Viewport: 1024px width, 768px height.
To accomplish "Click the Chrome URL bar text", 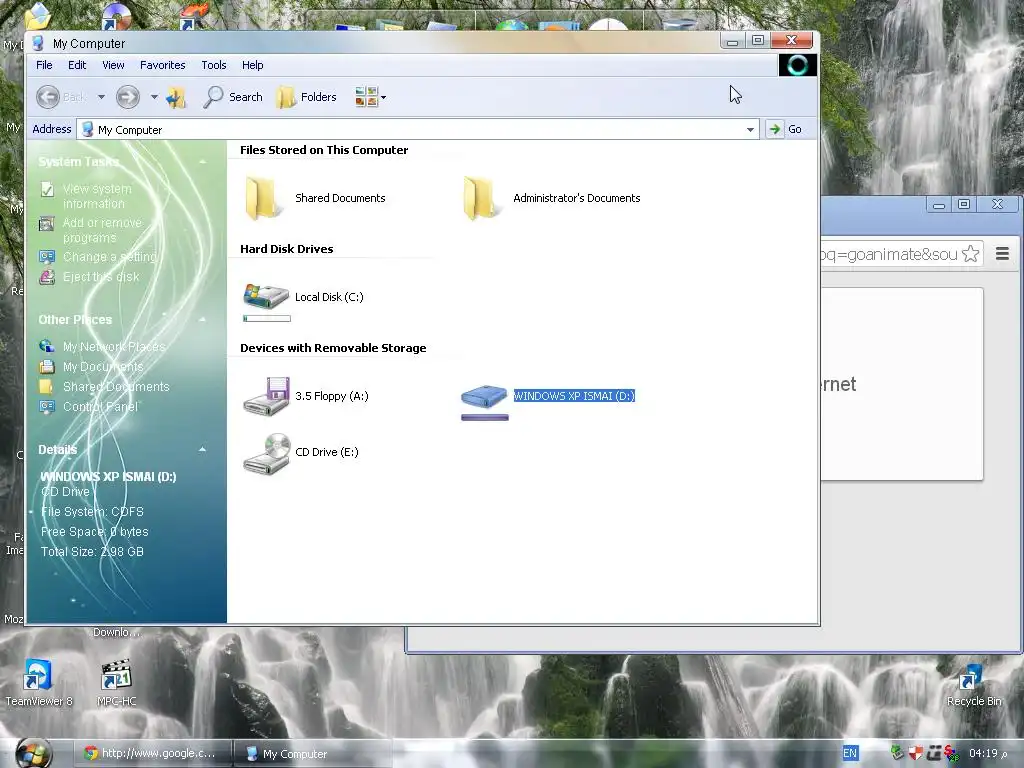I will tap(889, 254).
